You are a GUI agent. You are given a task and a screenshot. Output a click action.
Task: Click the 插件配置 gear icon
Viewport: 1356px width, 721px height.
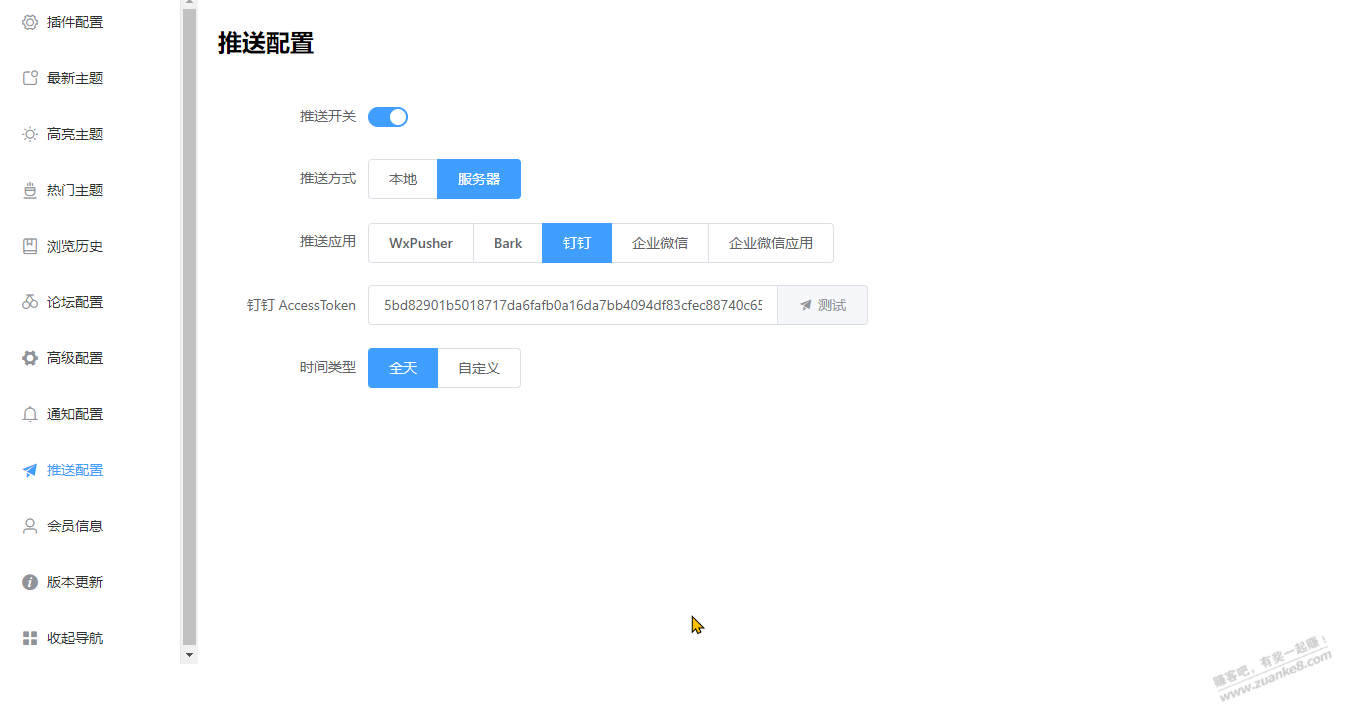30,22
